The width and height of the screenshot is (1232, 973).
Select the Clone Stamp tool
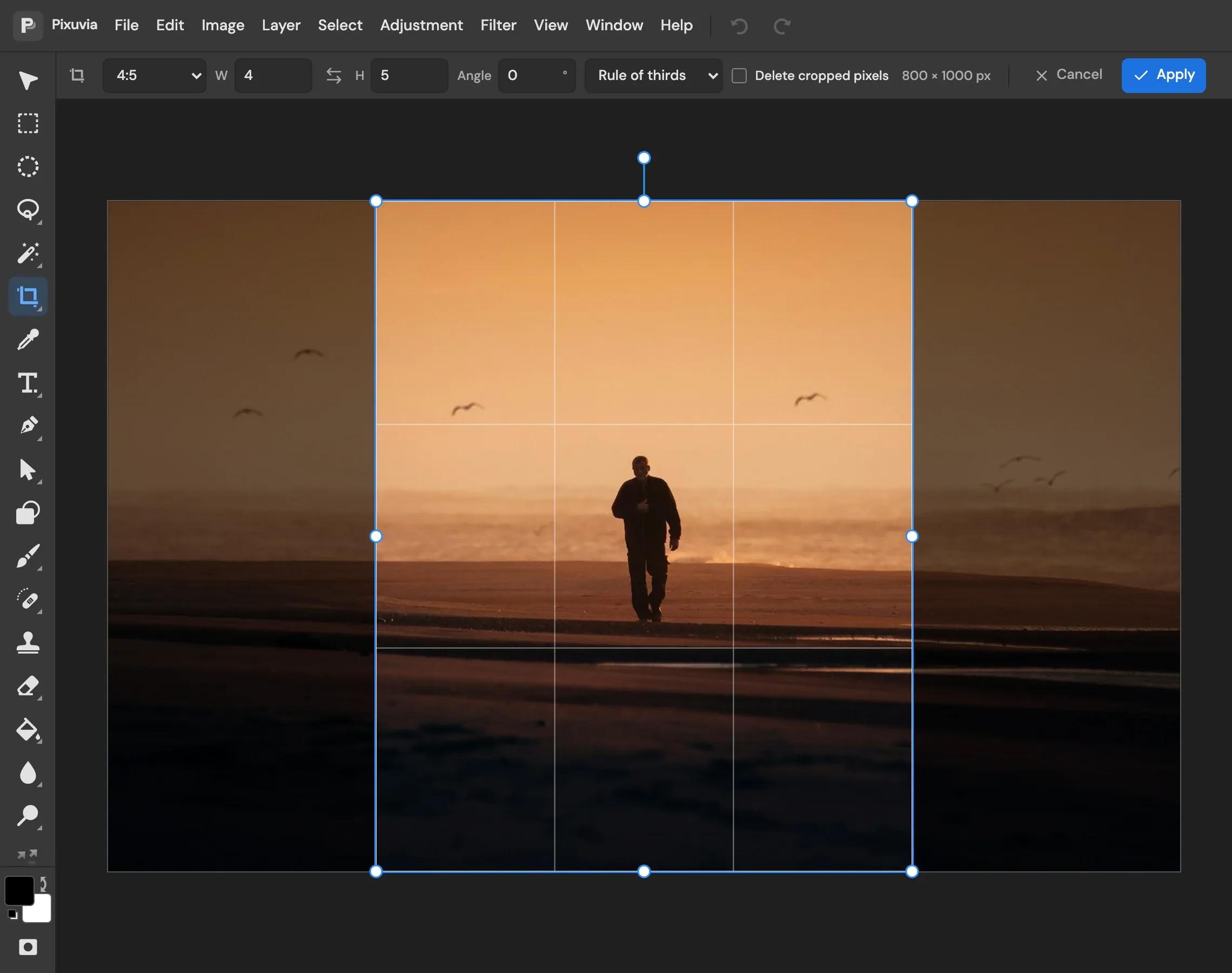point(28,643)
